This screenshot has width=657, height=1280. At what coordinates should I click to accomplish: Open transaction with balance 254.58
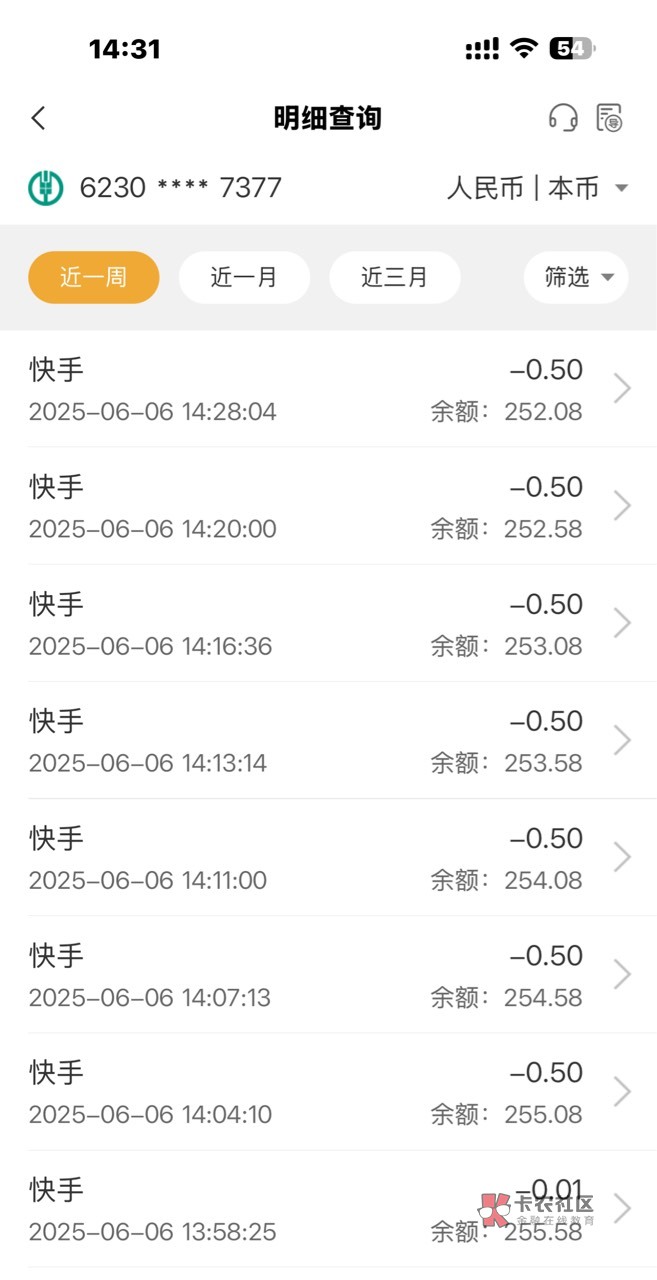[300, 974]
